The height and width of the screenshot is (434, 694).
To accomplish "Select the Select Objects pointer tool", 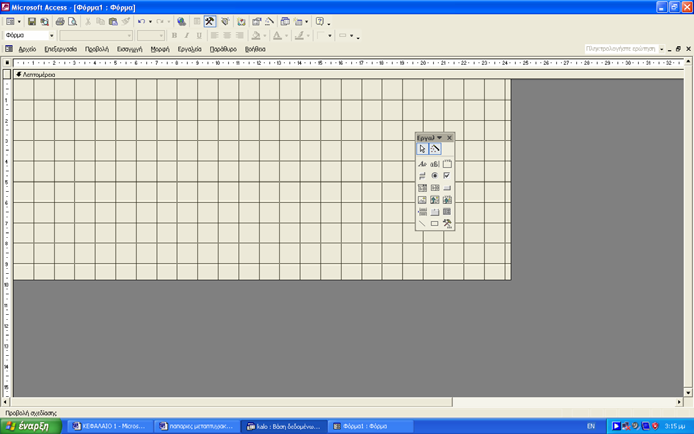I will 422,149.
